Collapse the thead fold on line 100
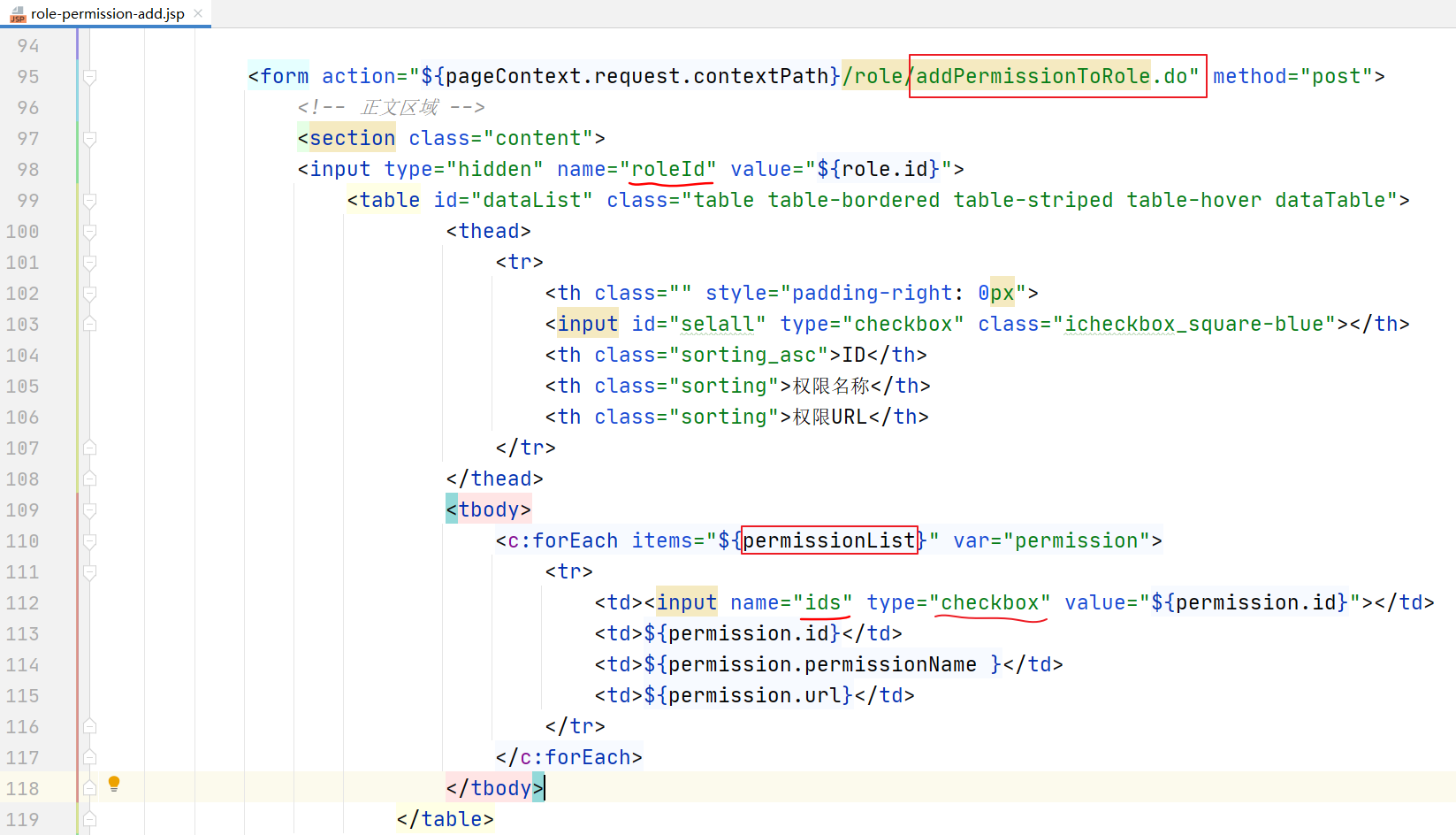The image size is (1456, 835). [x=89, y=232]
